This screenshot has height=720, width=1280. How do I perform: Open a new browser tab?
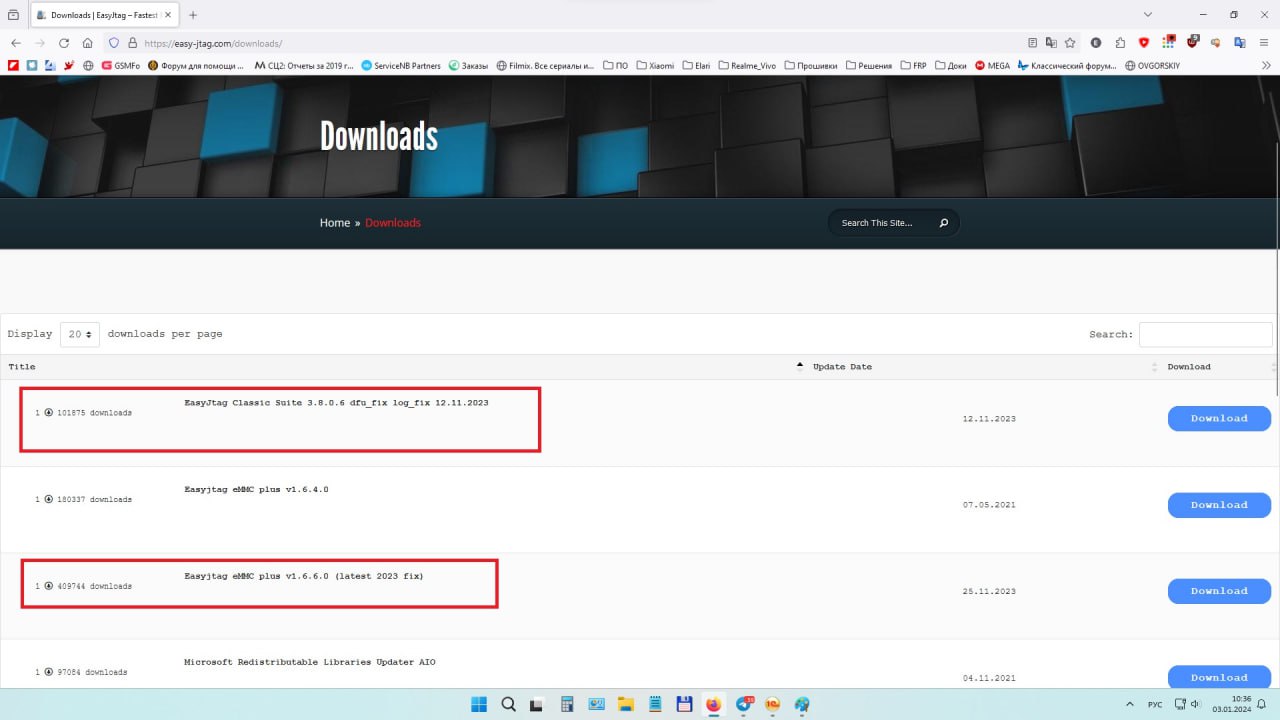pyautogui.click(x=193, y=15)
